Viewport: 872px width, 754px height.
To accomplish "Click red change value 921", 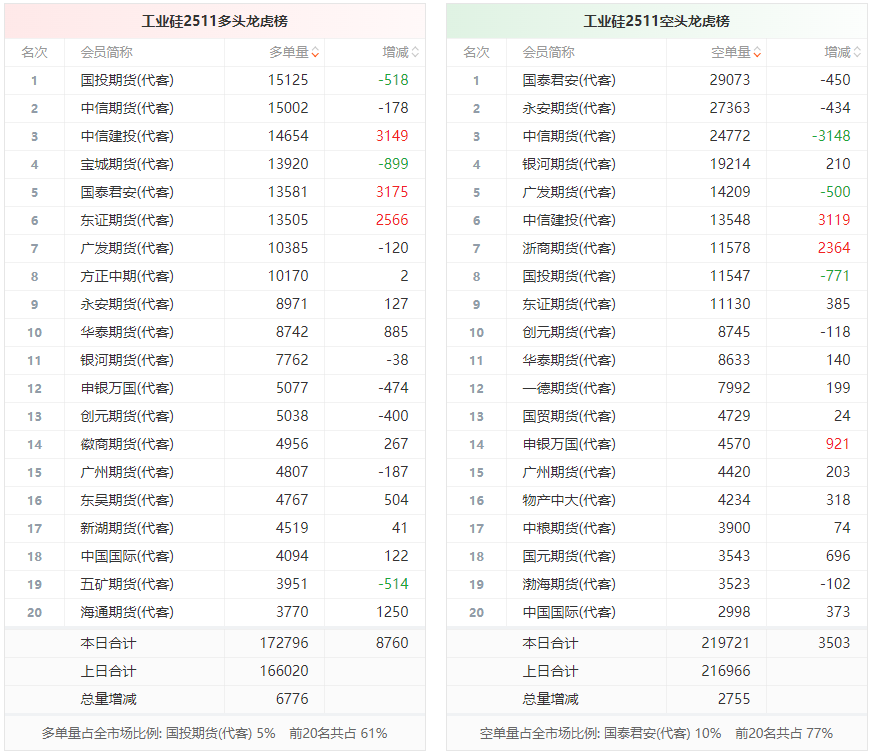I will (x=838, y=444).
